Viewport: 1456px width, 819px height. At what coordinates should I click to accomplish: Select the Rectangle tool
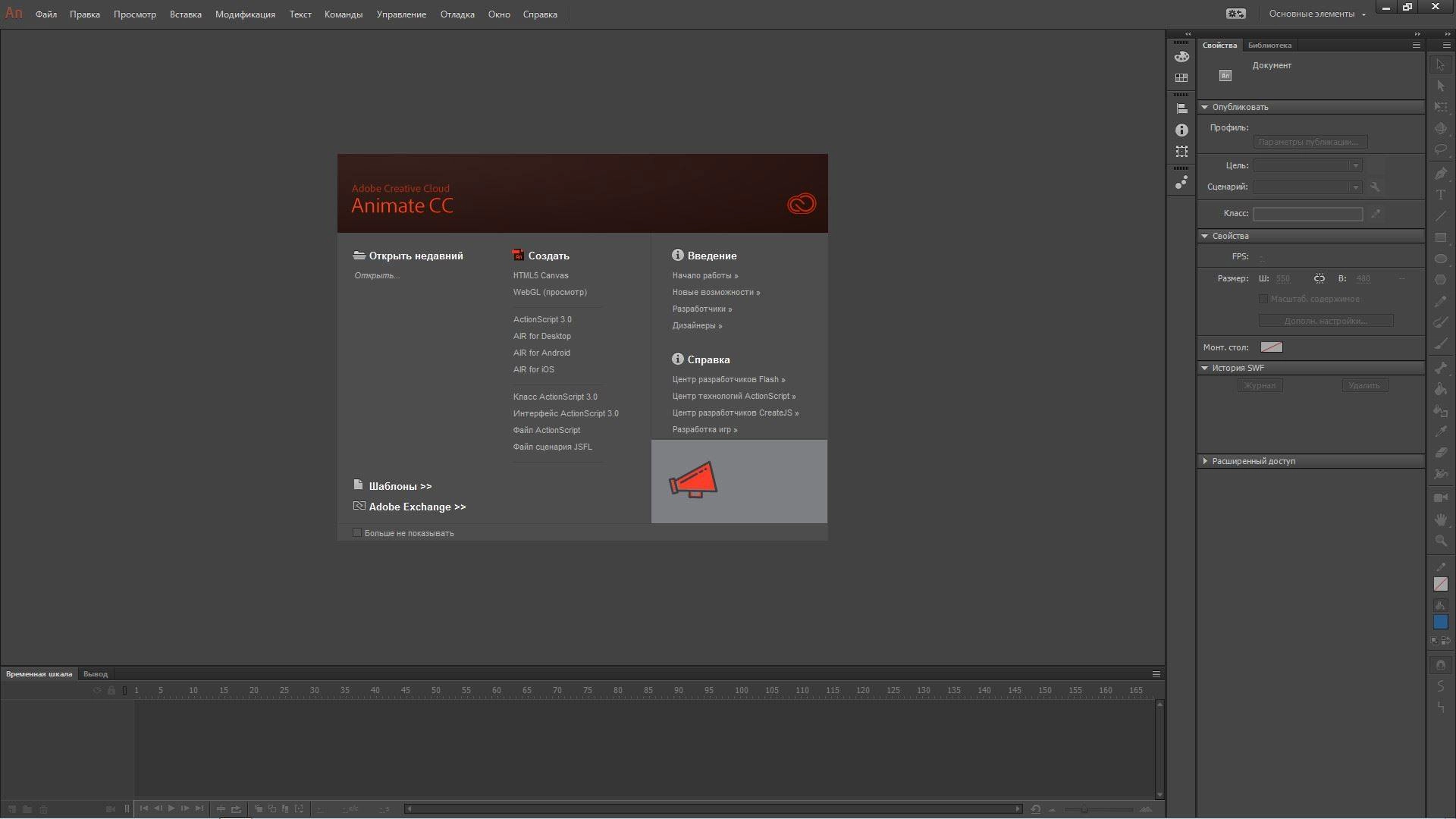coord(1441,237)
